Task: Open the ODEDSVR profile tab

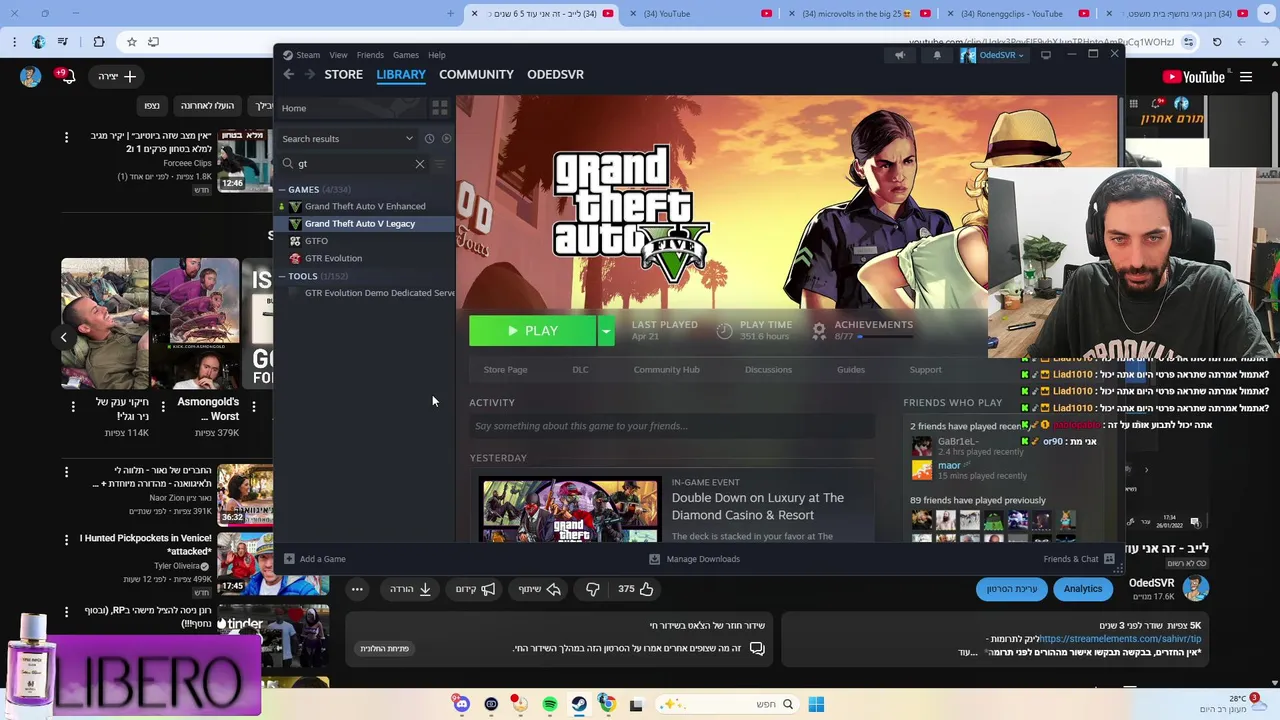Action: 555,74
